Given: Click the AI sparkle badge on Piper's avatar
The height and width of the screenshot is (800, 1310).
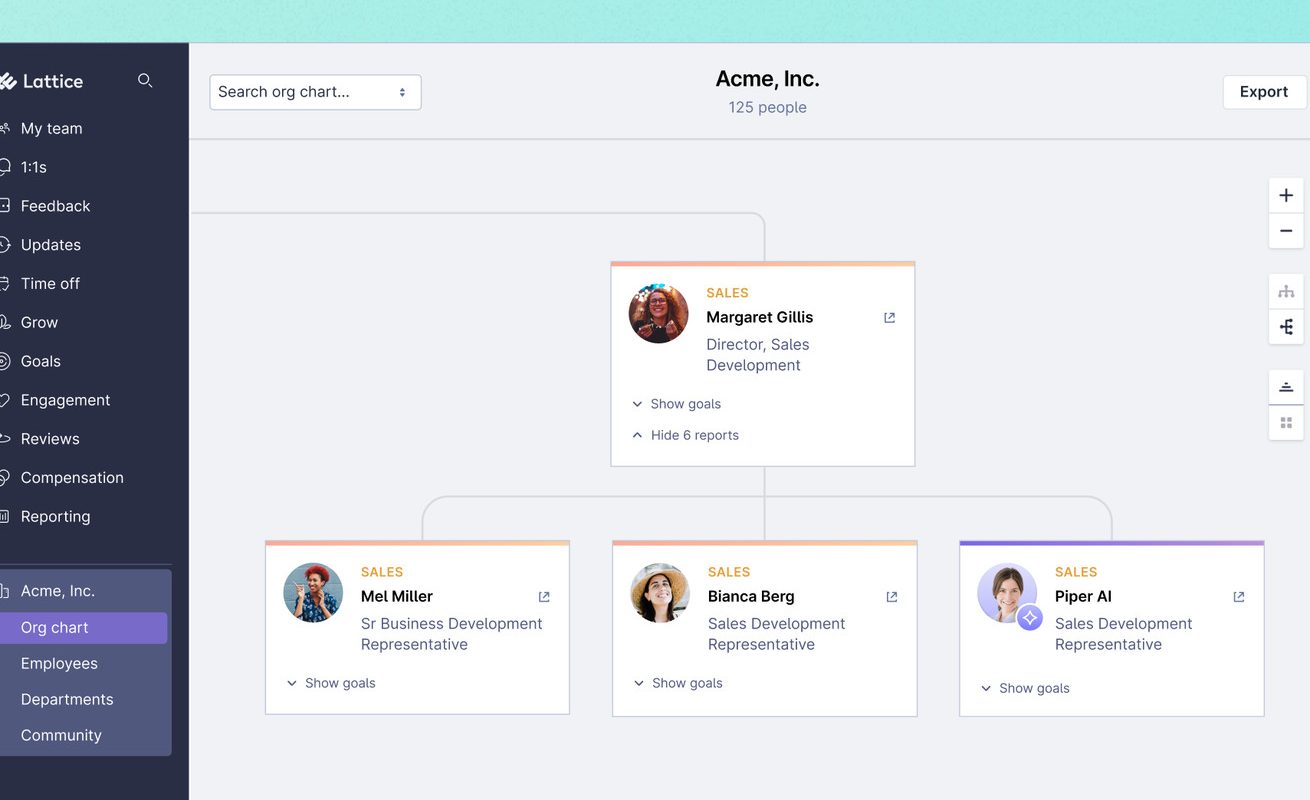Looking at the screenshot, I should (1030, 618).
